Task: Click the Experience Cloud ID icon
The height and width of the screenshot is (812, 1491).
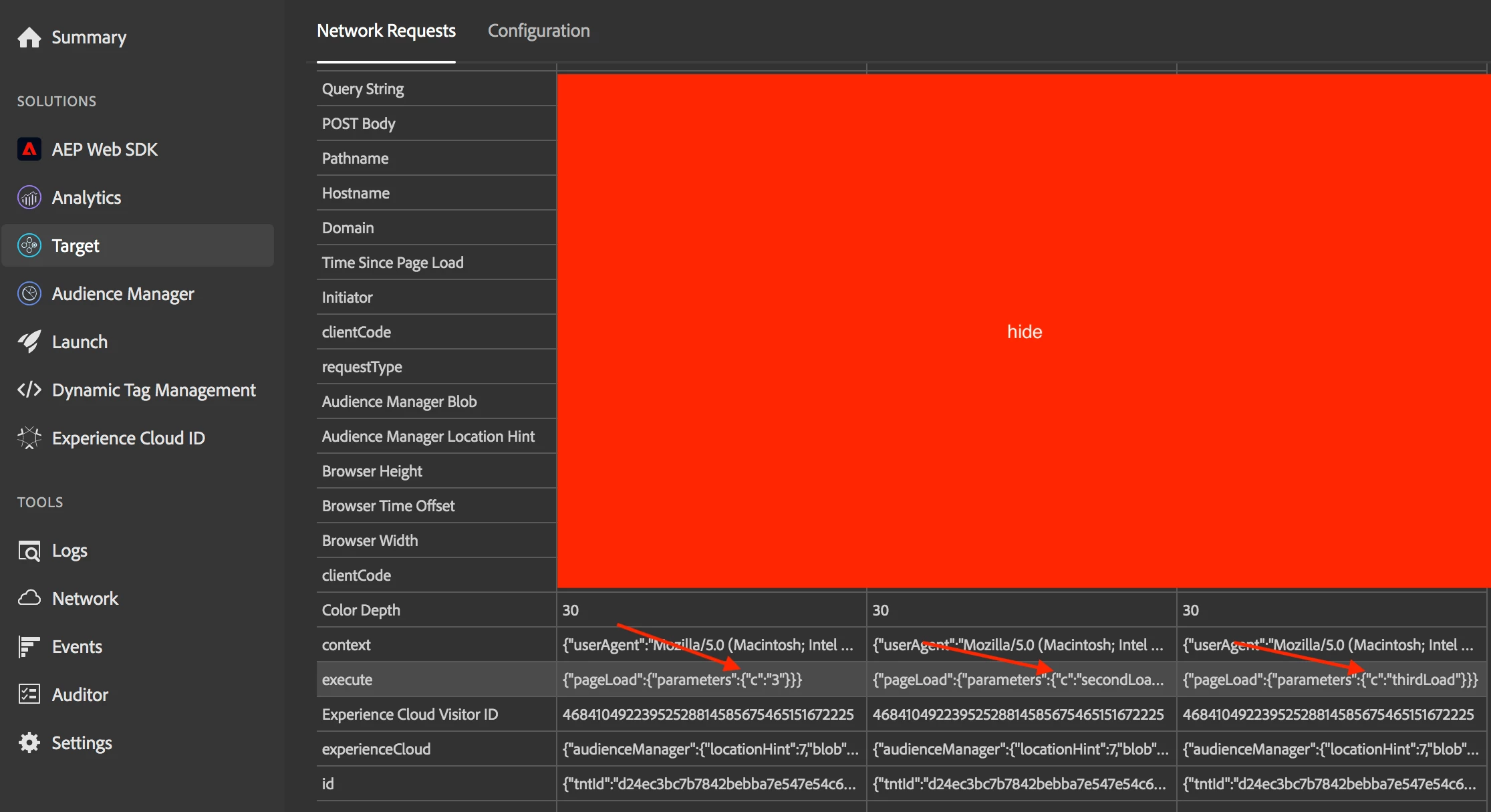Action: point(29,438)
